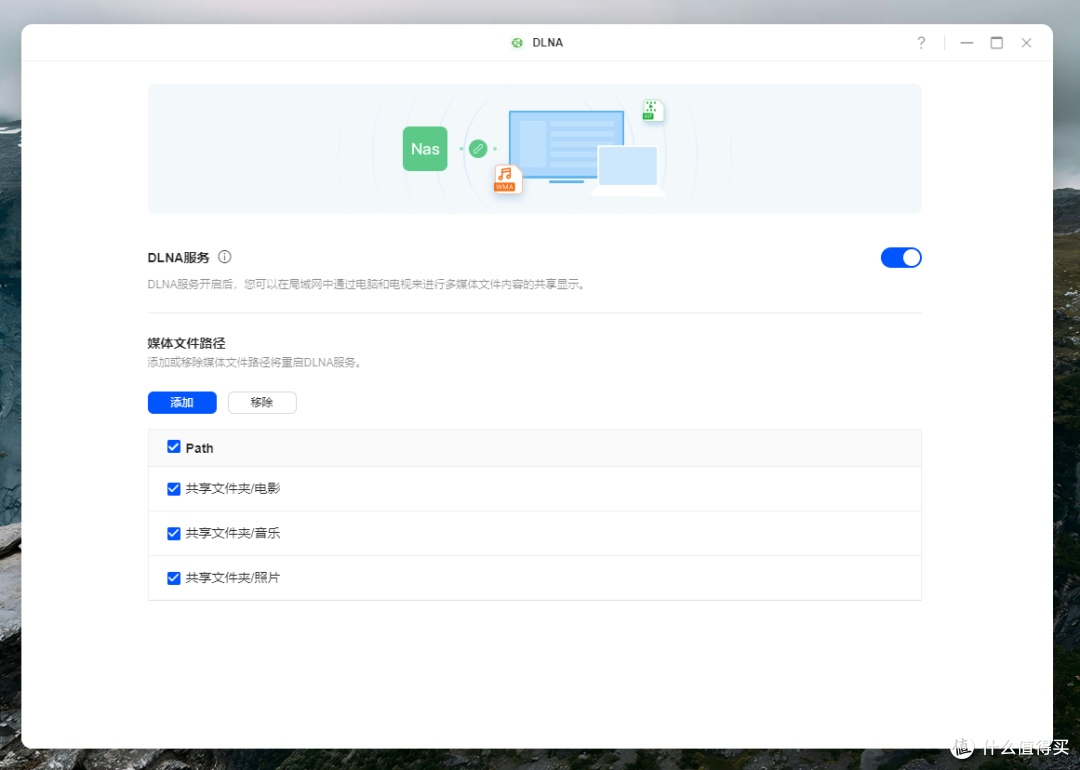Uncheck 共享文件夹/音乐 path
1080x770 pixels.
[x=174, y=534]
